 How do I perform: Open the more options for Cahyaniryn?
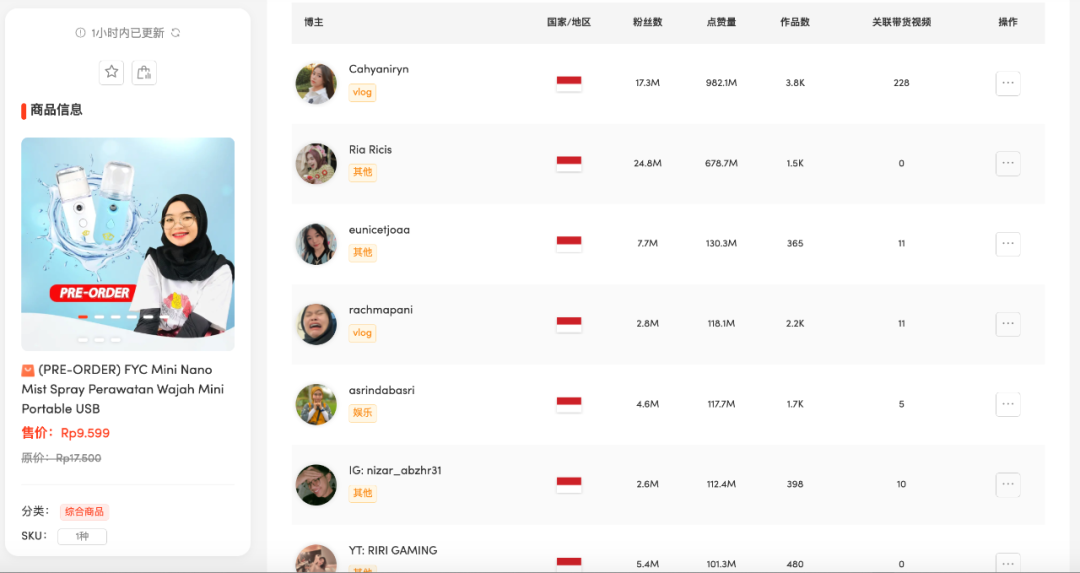pos(1008,83)
